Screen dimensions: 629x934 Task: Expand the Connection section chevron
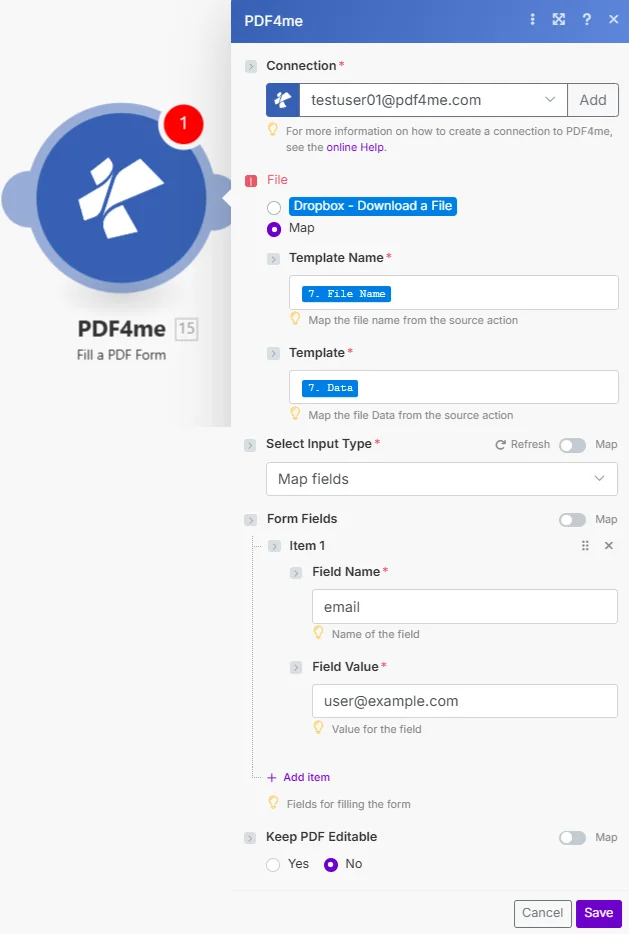point(251,66)
